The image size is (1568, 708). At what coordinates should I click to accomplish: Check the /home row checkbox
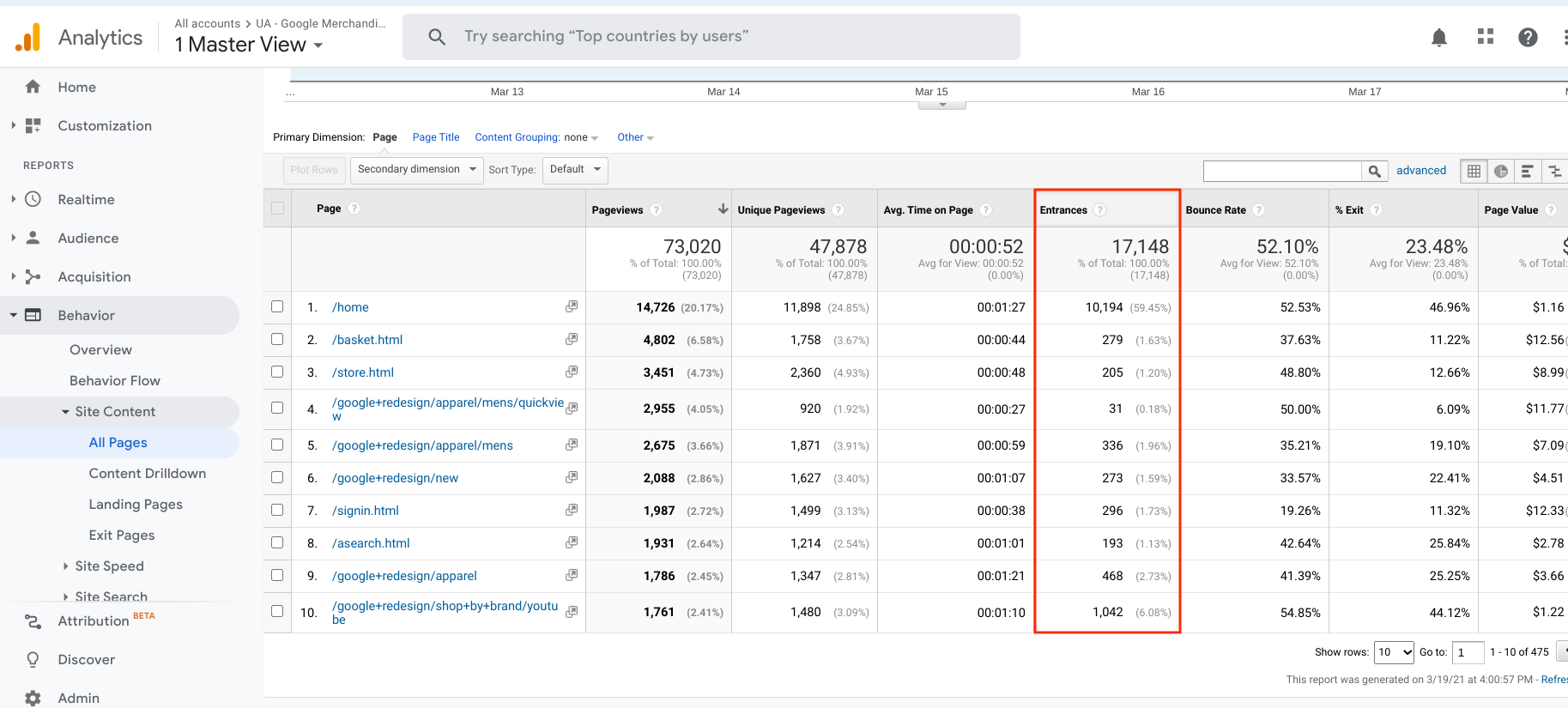click(x=277, y=306)
